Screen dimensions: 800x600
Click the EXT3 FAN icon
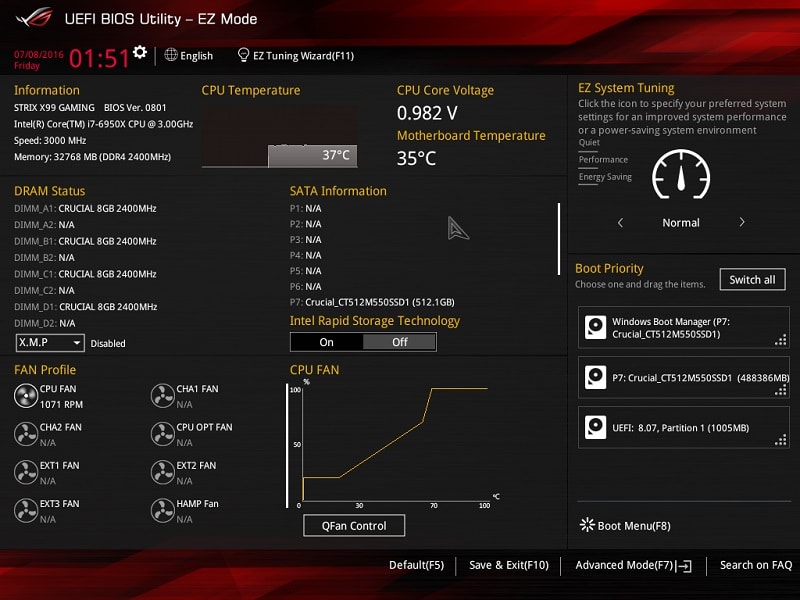(x=26, y=511)
